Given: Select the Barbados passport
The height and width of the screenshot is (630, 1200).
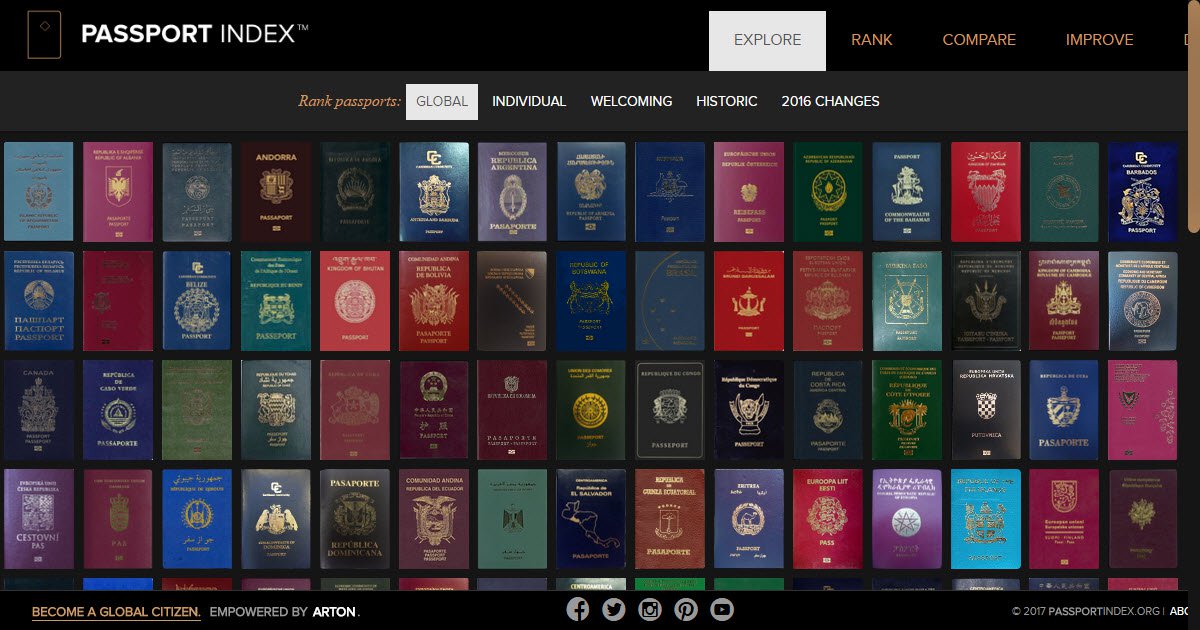Looking at the screenshot, I should (x=1143, y=192).
